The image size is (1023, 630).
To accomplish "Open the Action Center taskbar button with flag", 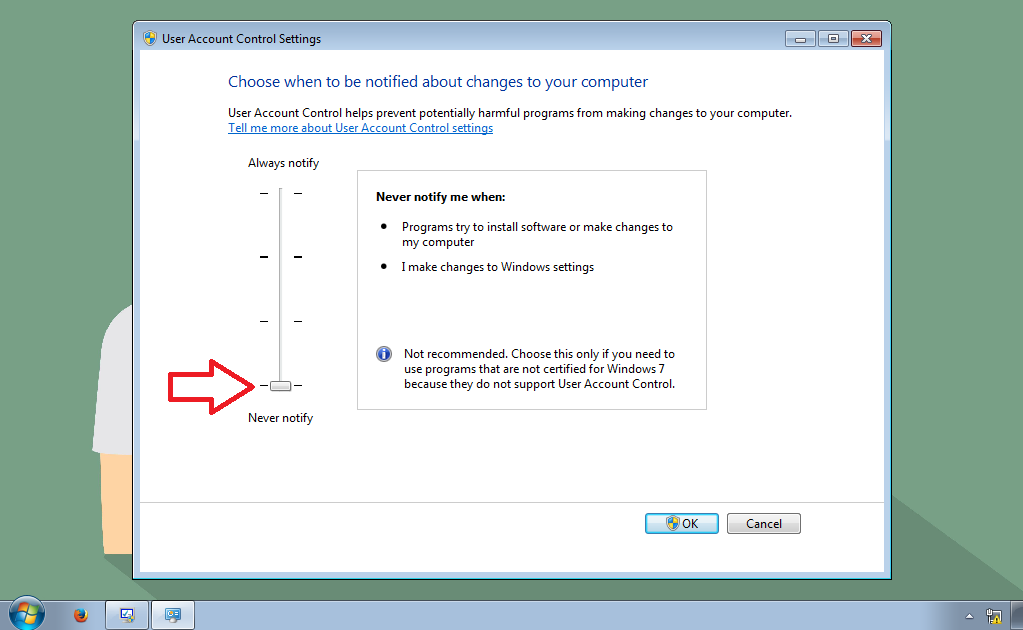I will pyautogui.click(x=127, y=615).
